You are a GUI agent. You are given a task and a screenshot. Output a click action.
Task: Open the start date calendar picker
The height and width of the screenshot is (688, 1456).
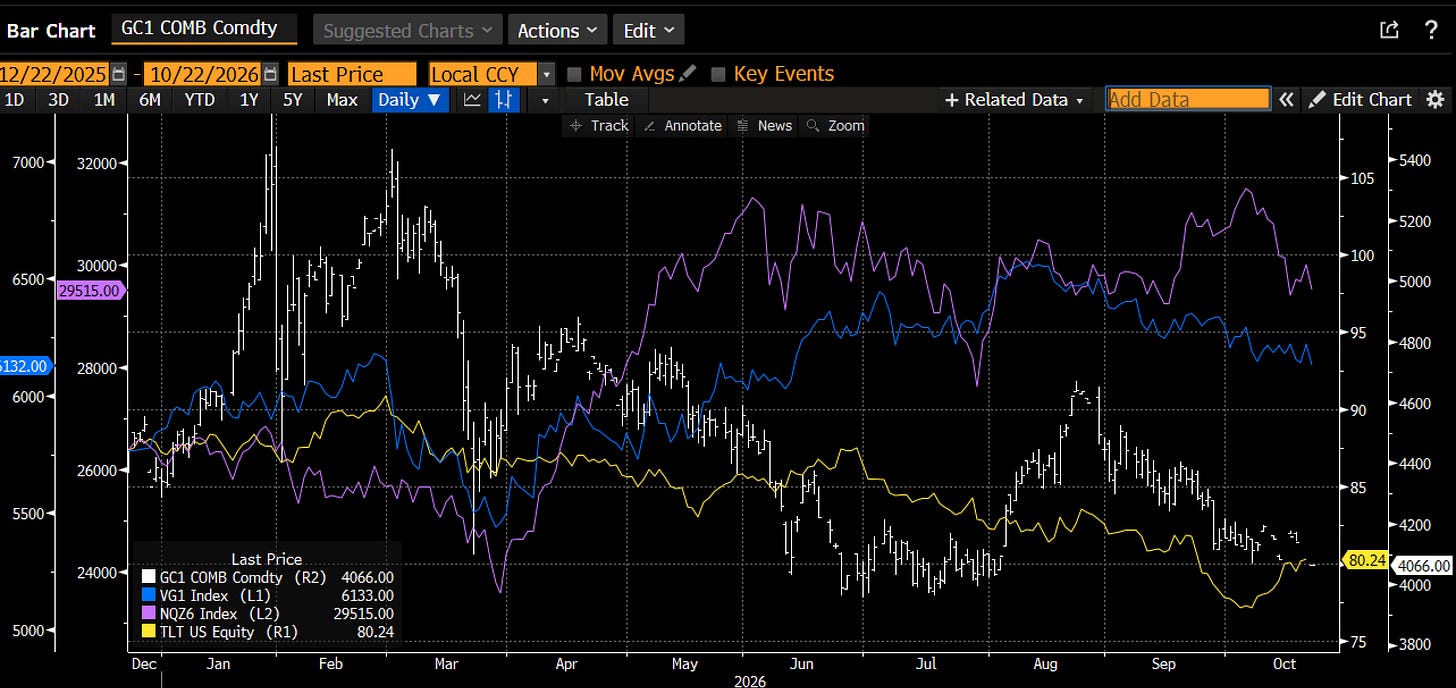click(119, 74)
